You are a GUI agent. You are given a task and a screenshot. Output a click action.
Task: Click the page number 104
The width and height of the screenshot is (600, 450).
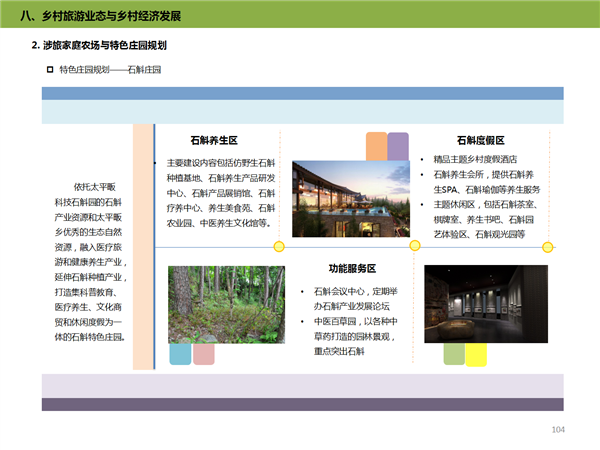[x=559, y=430]
